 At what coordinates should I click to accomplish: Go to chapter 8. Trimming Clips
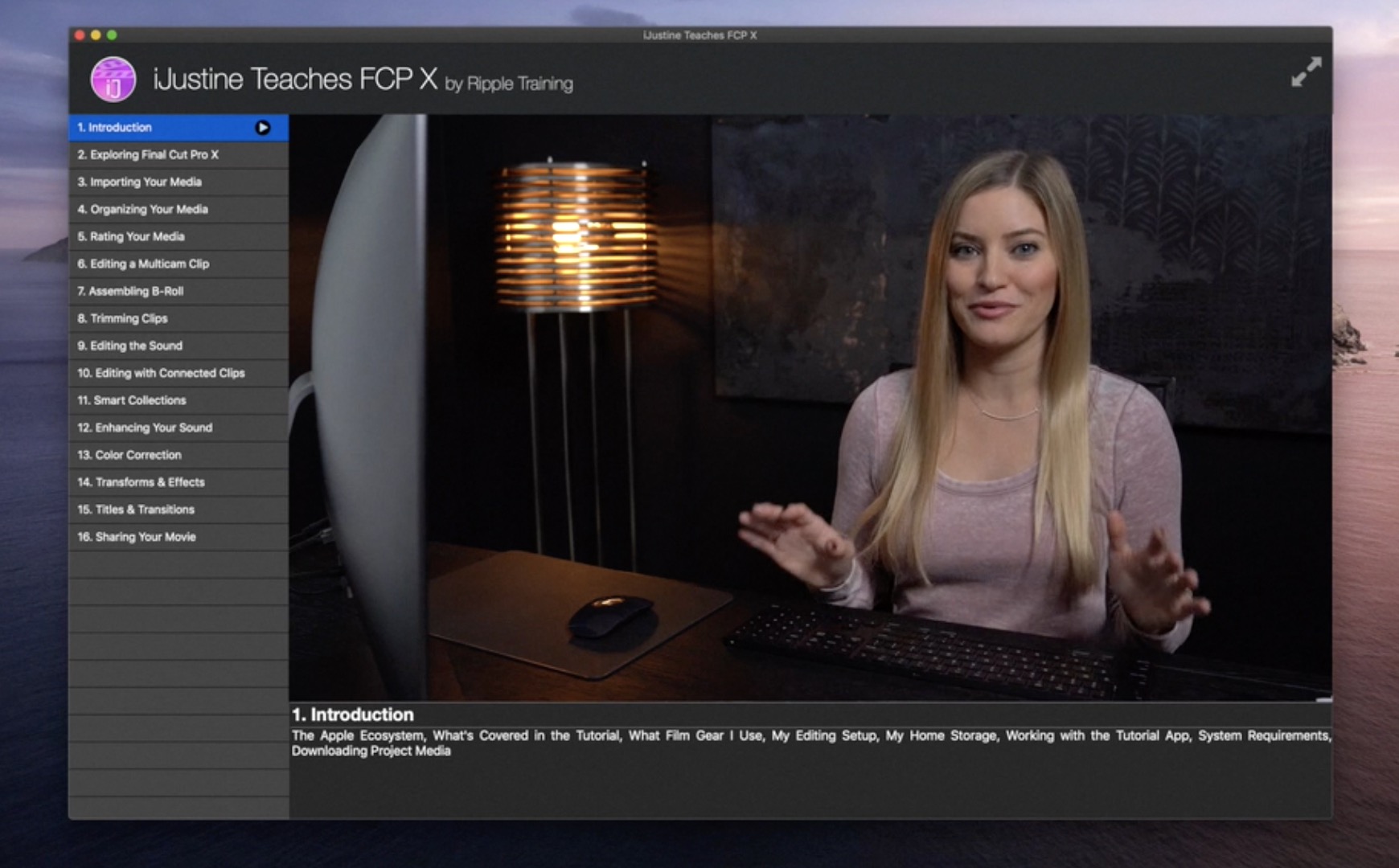coord(178,319)
